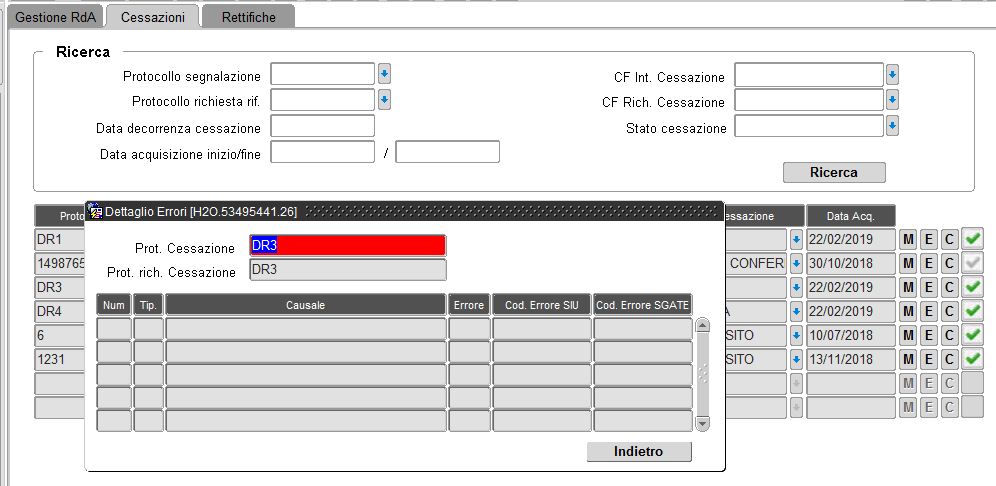
Task: Open the Rettifiche tab
Action: [248, 17]
